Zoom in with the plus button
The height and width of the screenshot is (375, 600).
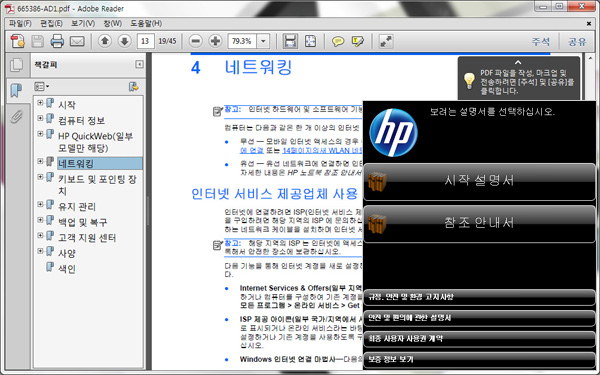tap(215, 41)
